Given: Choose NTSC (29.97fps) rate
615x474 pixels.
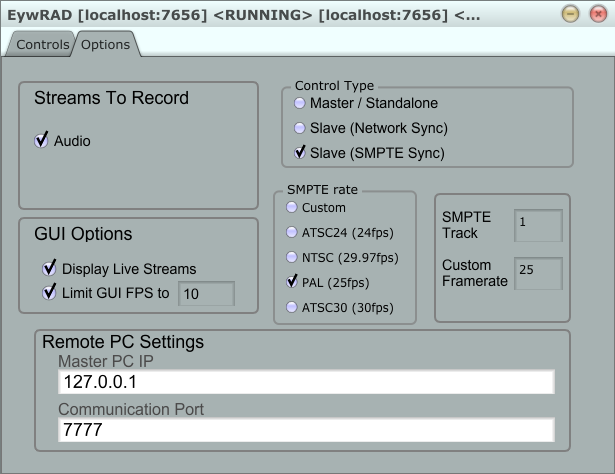Looking at the screenshot, I should point(291,257).
